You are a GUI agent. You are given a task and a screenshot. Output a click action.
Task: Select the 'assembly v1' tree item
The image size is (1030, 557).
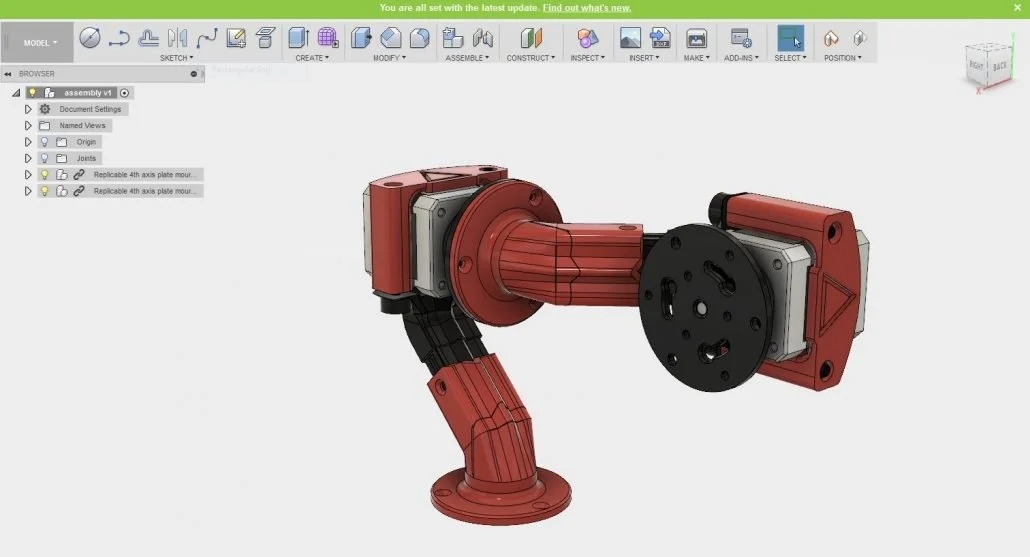click(x=87, y=93)
